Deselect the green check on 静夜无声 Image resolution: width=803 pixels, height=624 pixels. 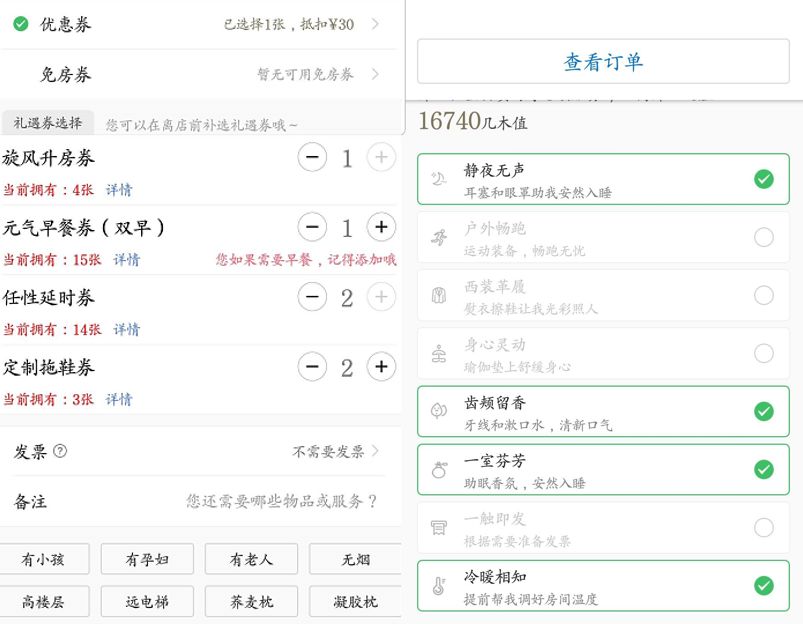point(765,178)
